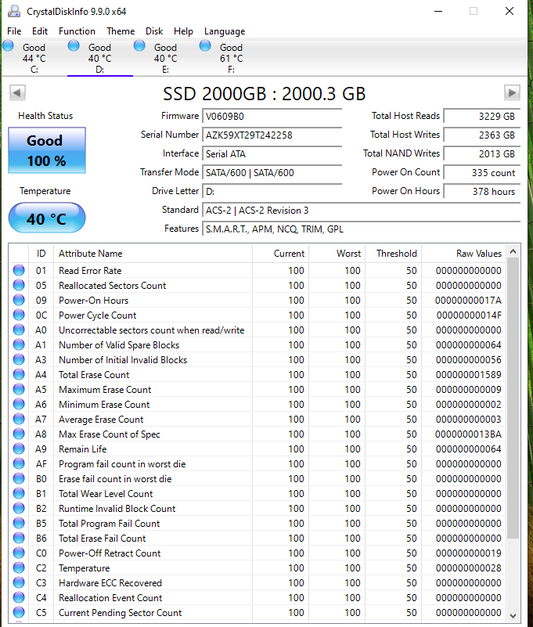Click the CrystalDiskInfo app icon in title bar

pyautogui.click(x=14, y=11)
